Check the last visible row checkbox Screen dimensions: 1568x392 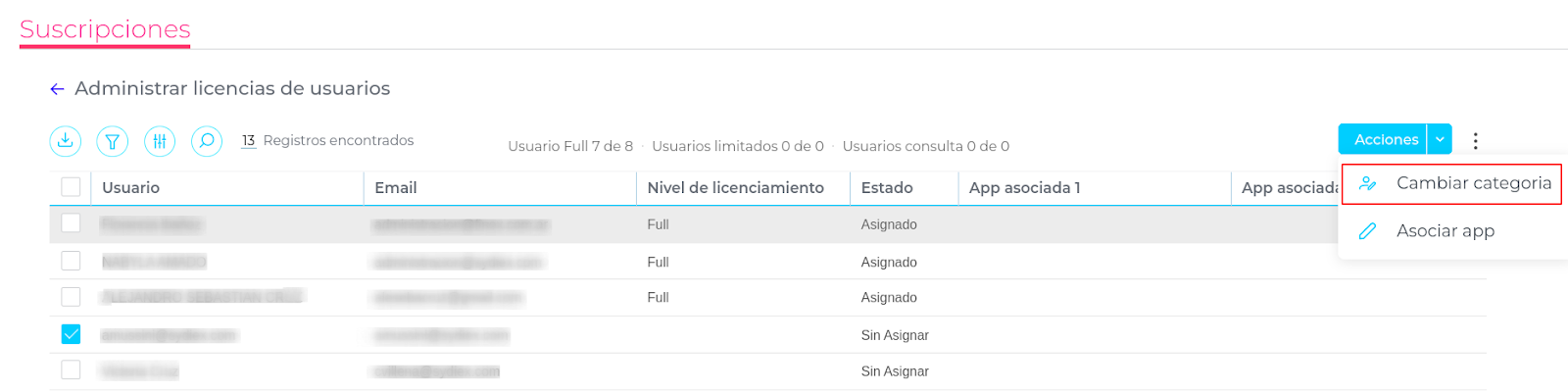(x=71, y=370)
